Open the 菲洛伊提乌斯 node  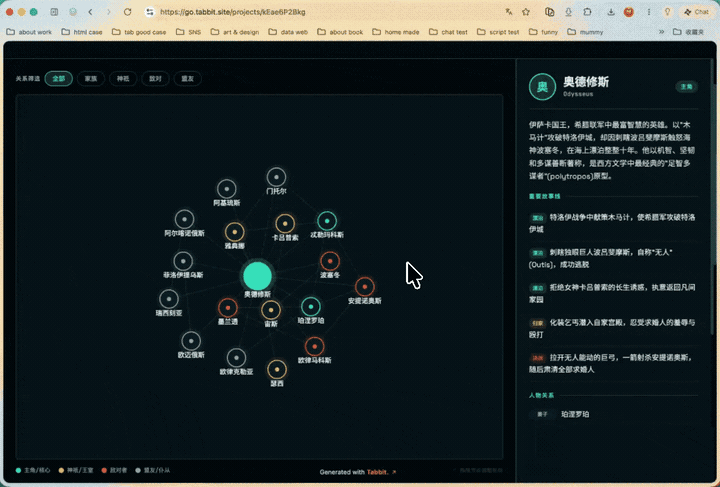point(183,261)
